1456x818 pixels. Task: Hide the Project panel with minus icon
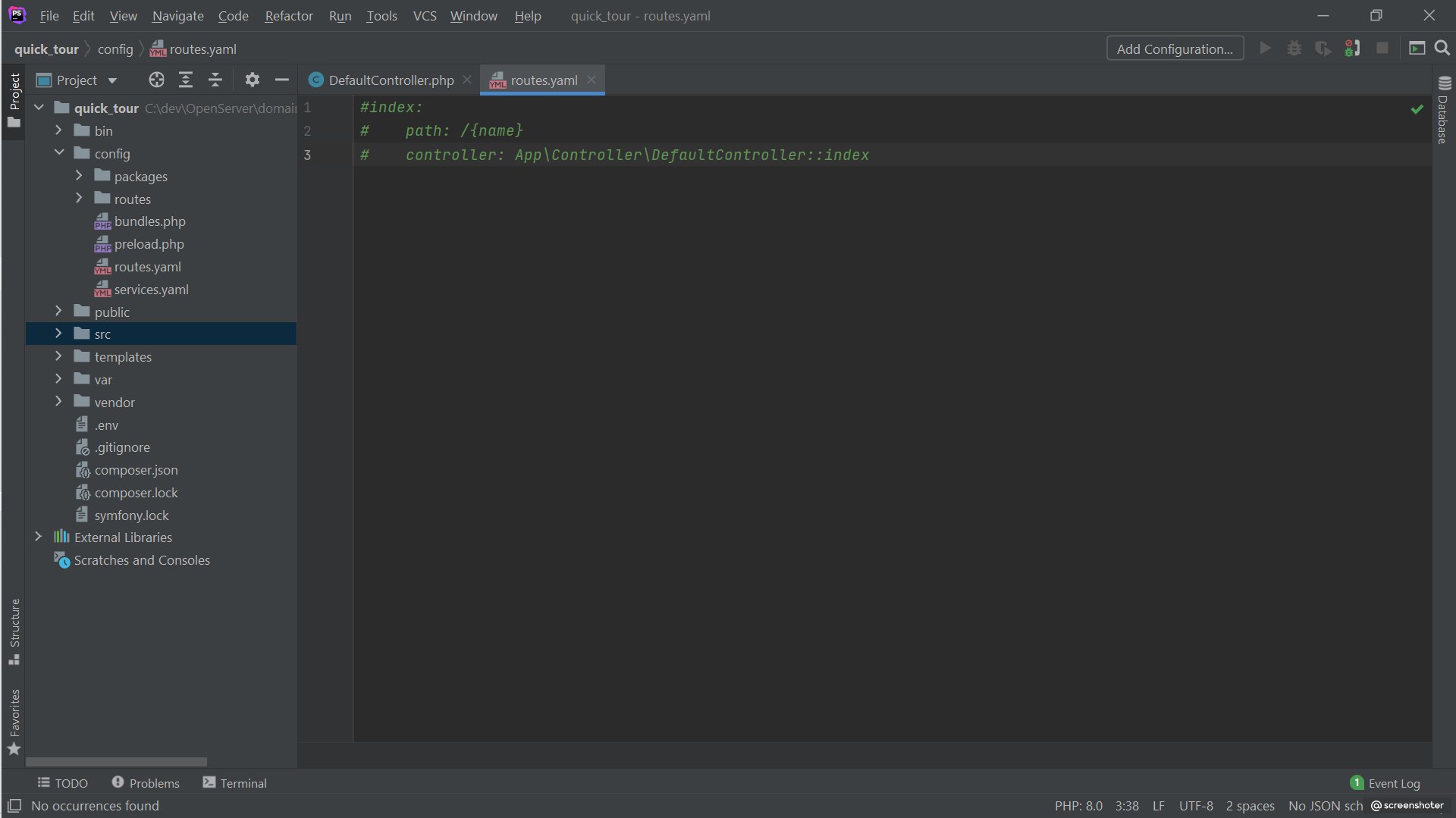[281, 80]
